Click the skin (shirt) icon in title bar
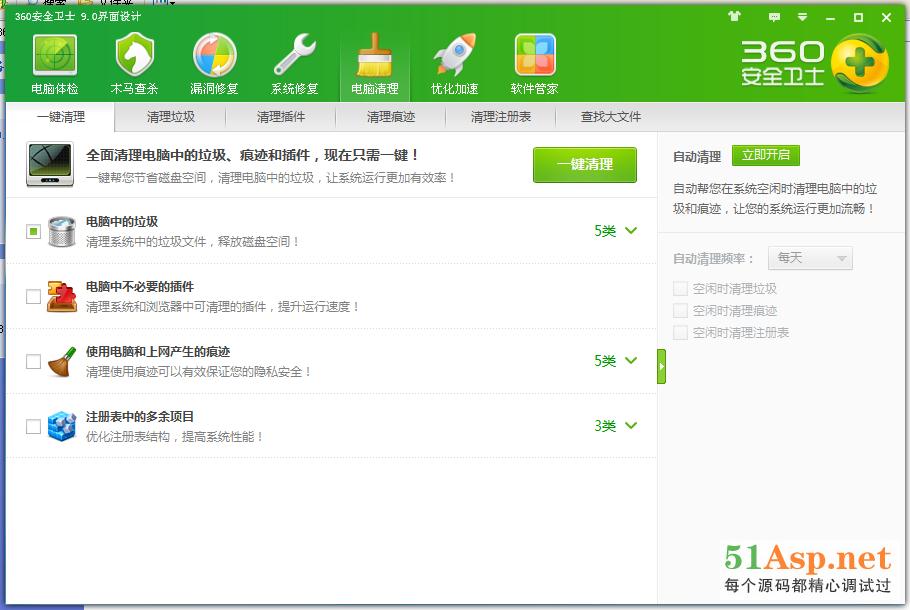The height and width of the screenshot is (610, 910). click(734, 16)
